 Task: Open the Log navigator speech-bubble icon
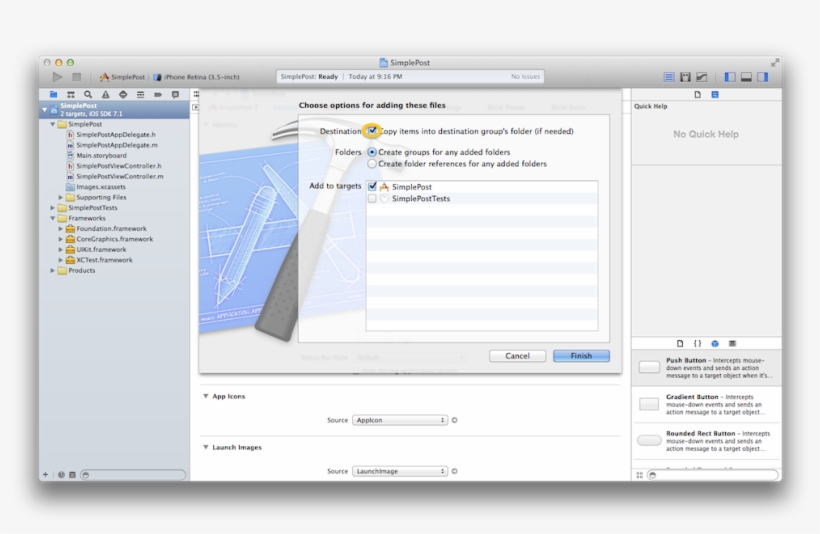click(175, 95)
